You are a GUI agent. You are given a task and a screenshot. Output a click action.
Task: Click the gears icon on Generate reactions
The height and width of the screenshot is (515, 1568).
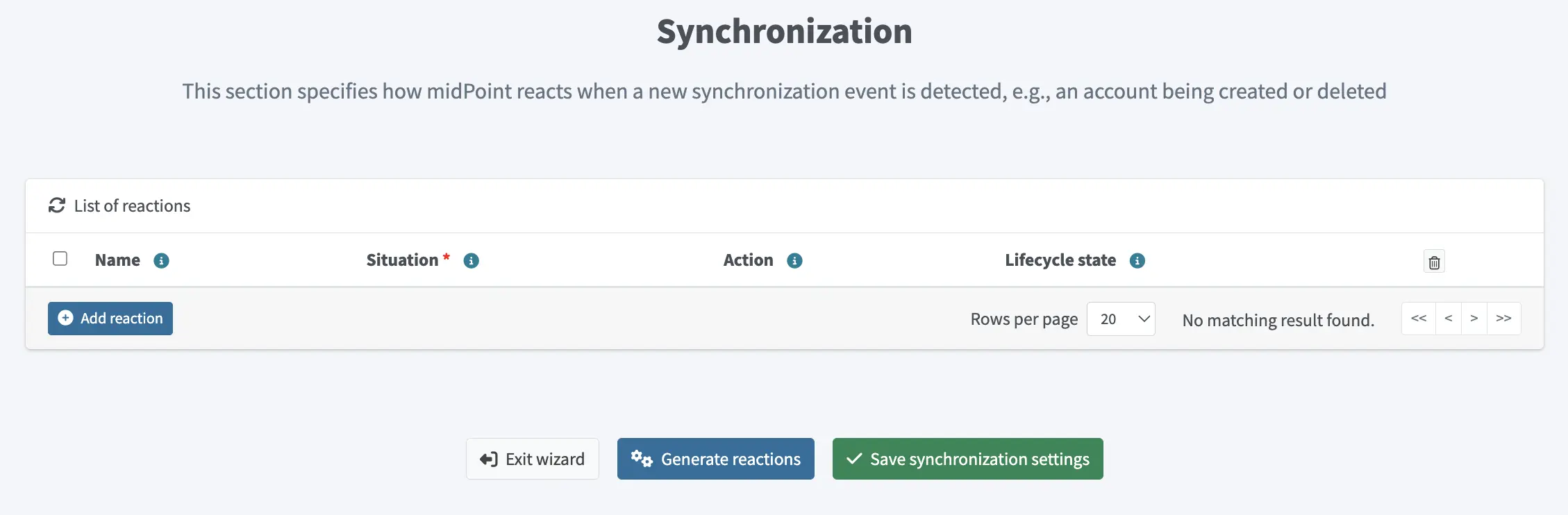point(641,459)
